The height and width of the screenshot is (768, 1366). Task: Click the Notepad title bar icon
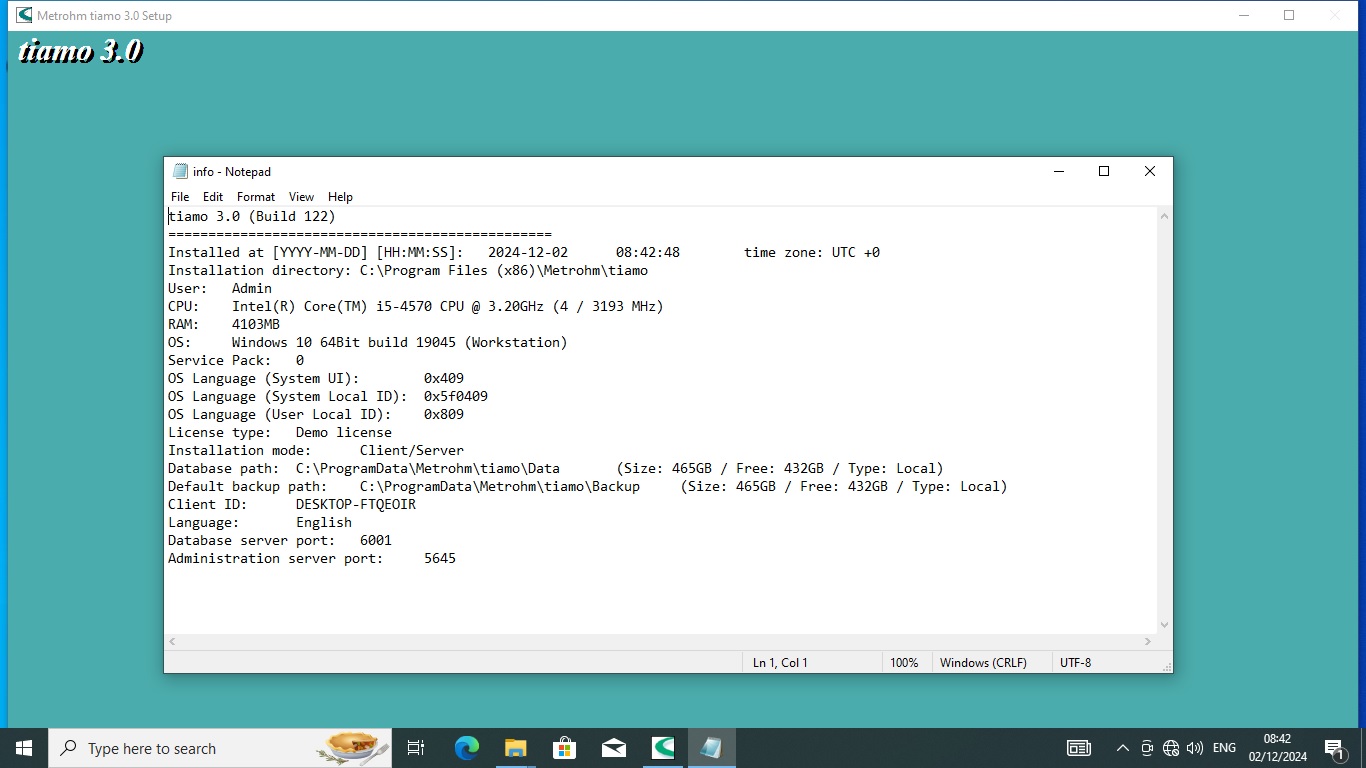pos(180,172)
